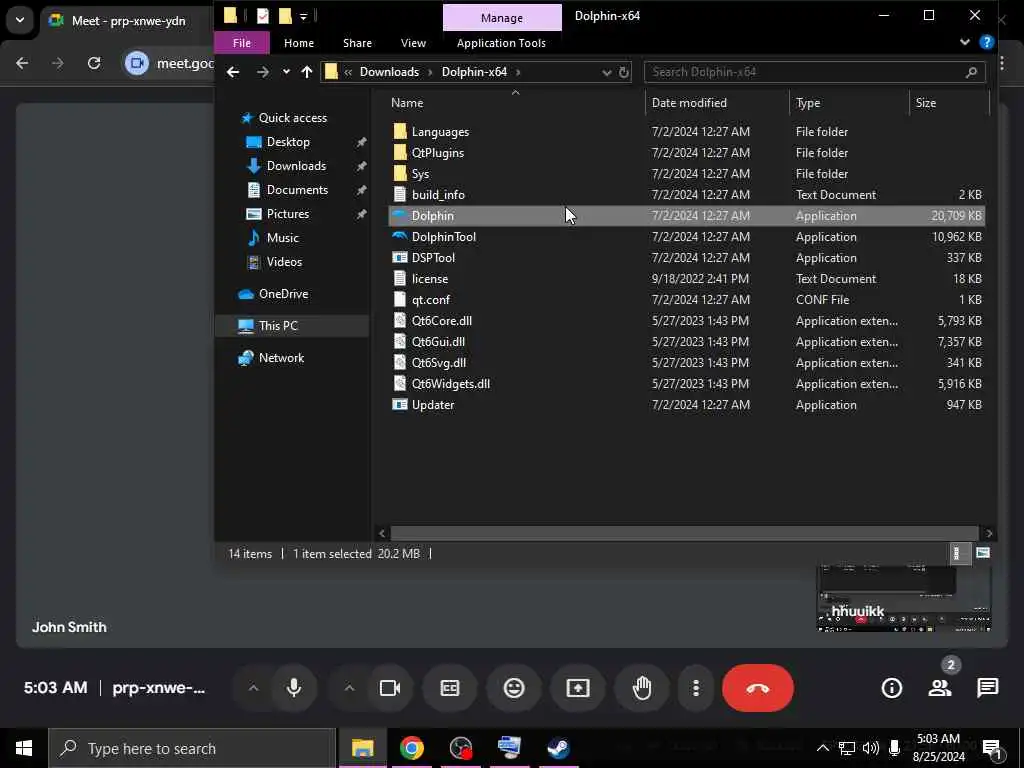1024x768 pixels.
Task: Select the Application Tools tab
Action: pyautogui.click(x=501, y=43)
